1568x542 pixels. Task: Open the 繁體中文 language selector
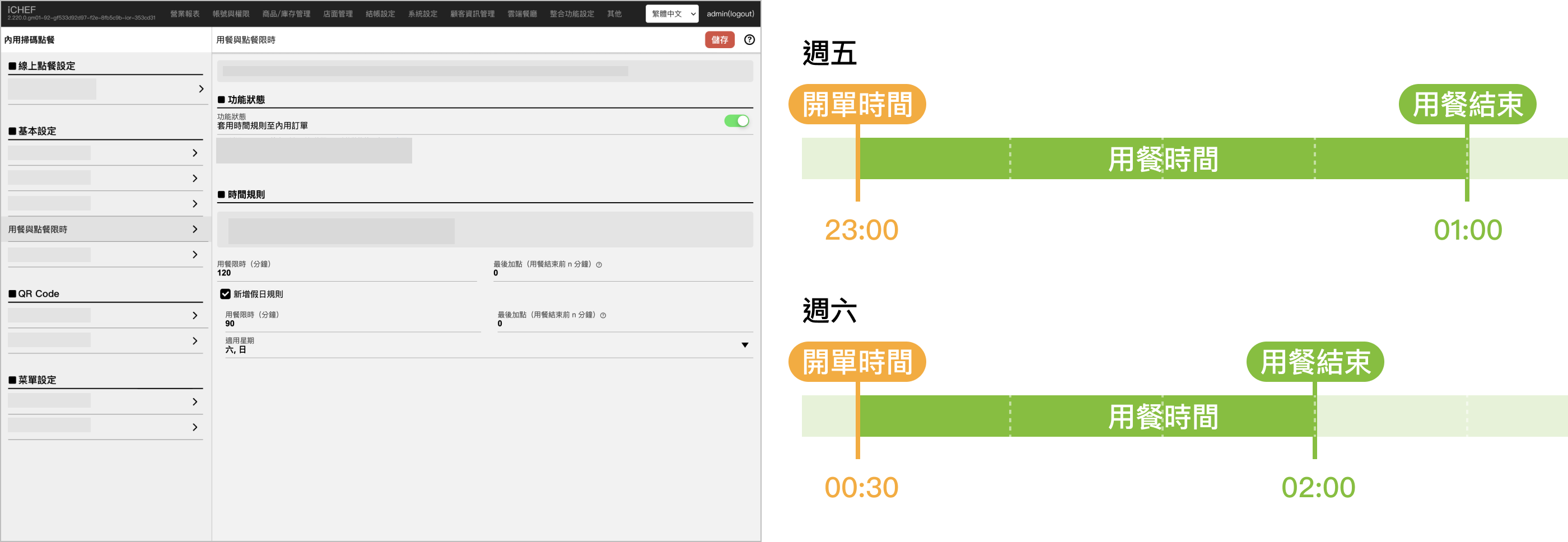point(671,13)
